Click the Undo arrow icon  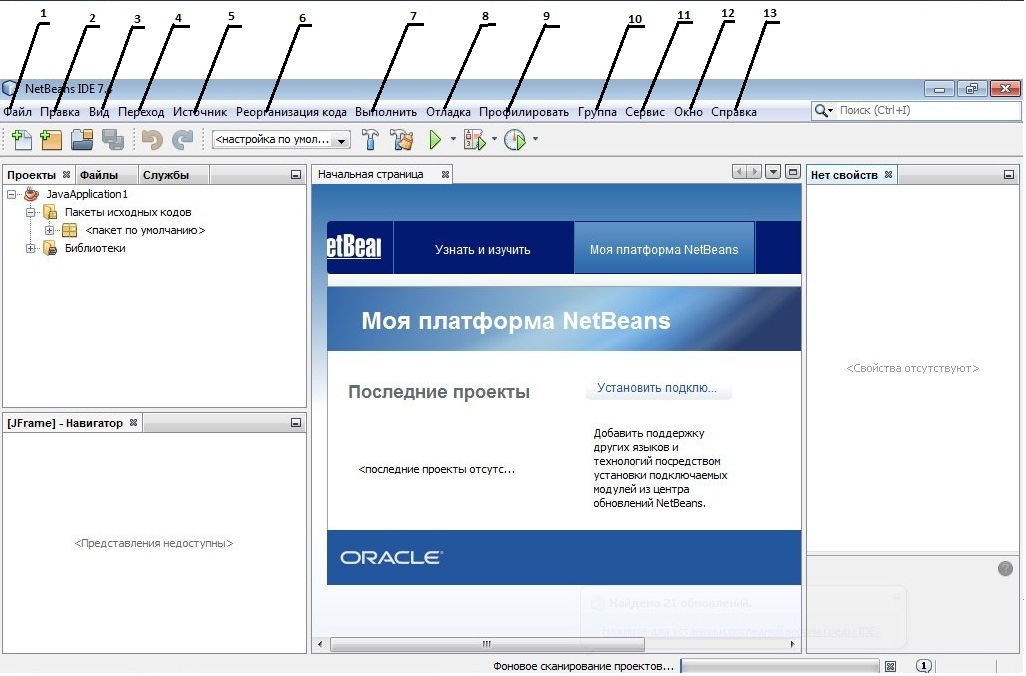coord(152,139)
